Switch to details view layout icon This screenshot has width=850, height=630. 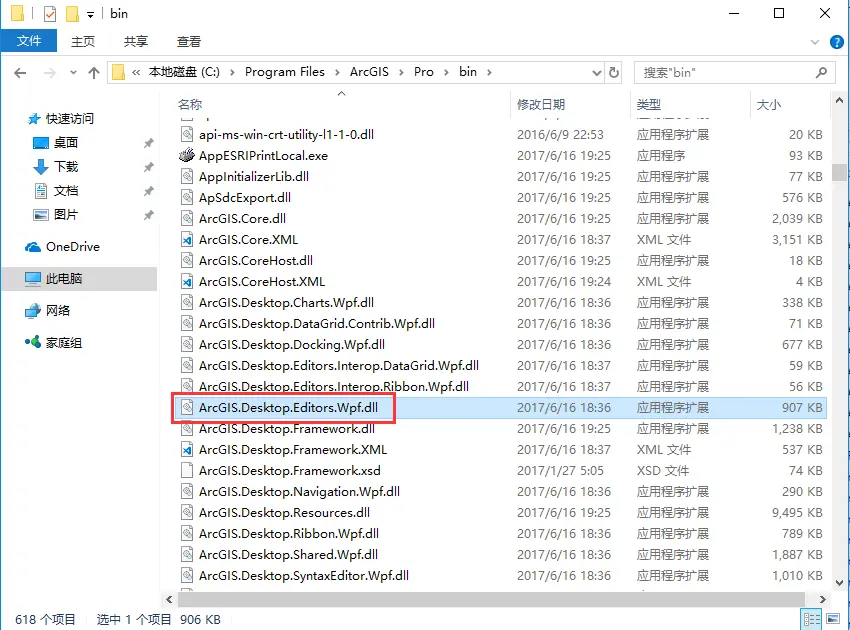click(x=812, y=619)
